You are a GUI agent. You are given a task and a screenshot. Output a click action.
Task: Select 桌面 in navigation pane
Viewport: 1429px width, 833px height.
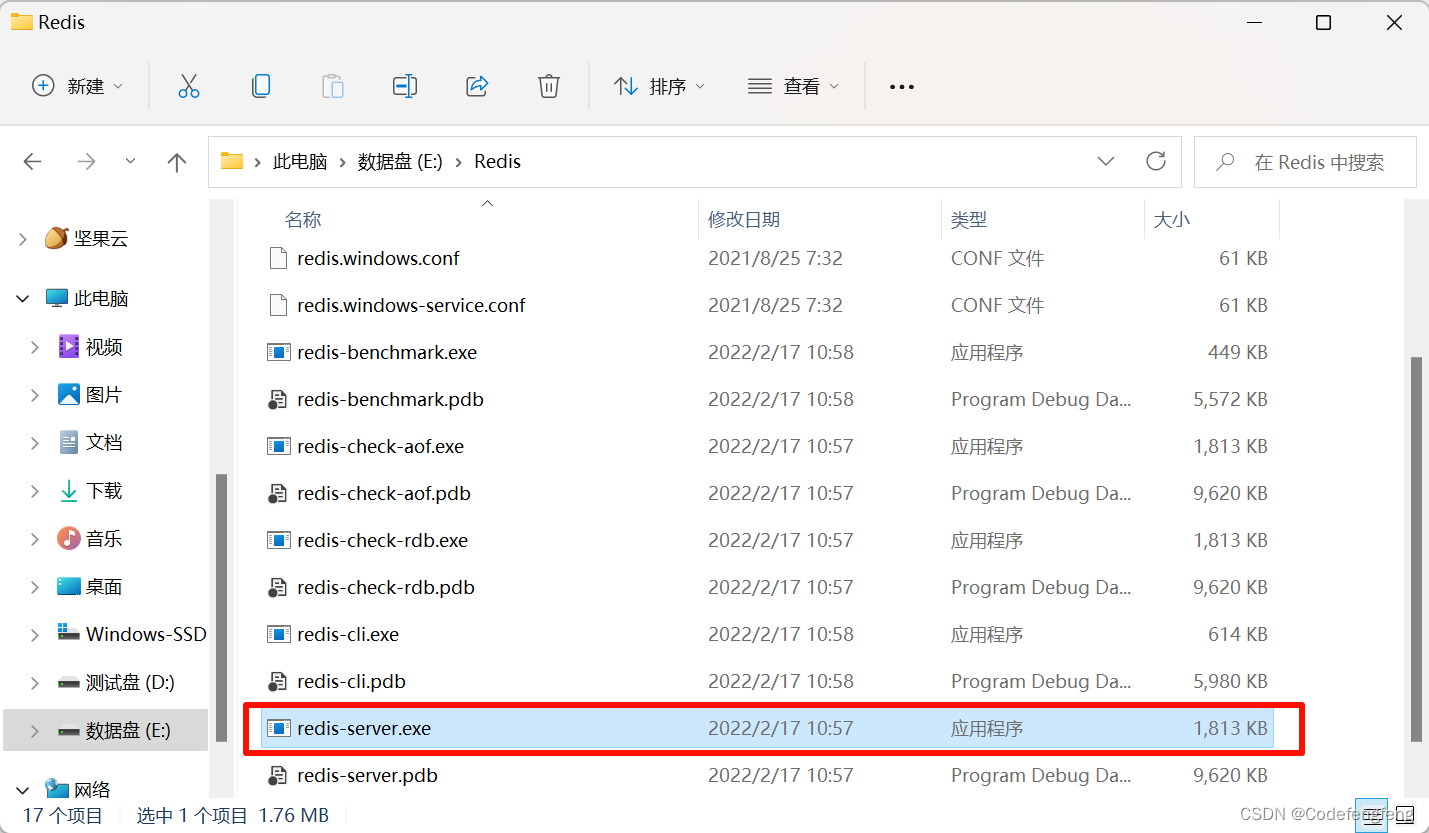[104, 587]
